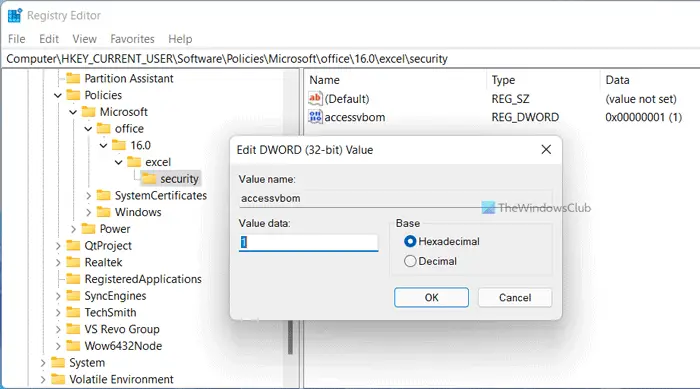Click the 16.0 folder icon

click(x=119, y=145)
